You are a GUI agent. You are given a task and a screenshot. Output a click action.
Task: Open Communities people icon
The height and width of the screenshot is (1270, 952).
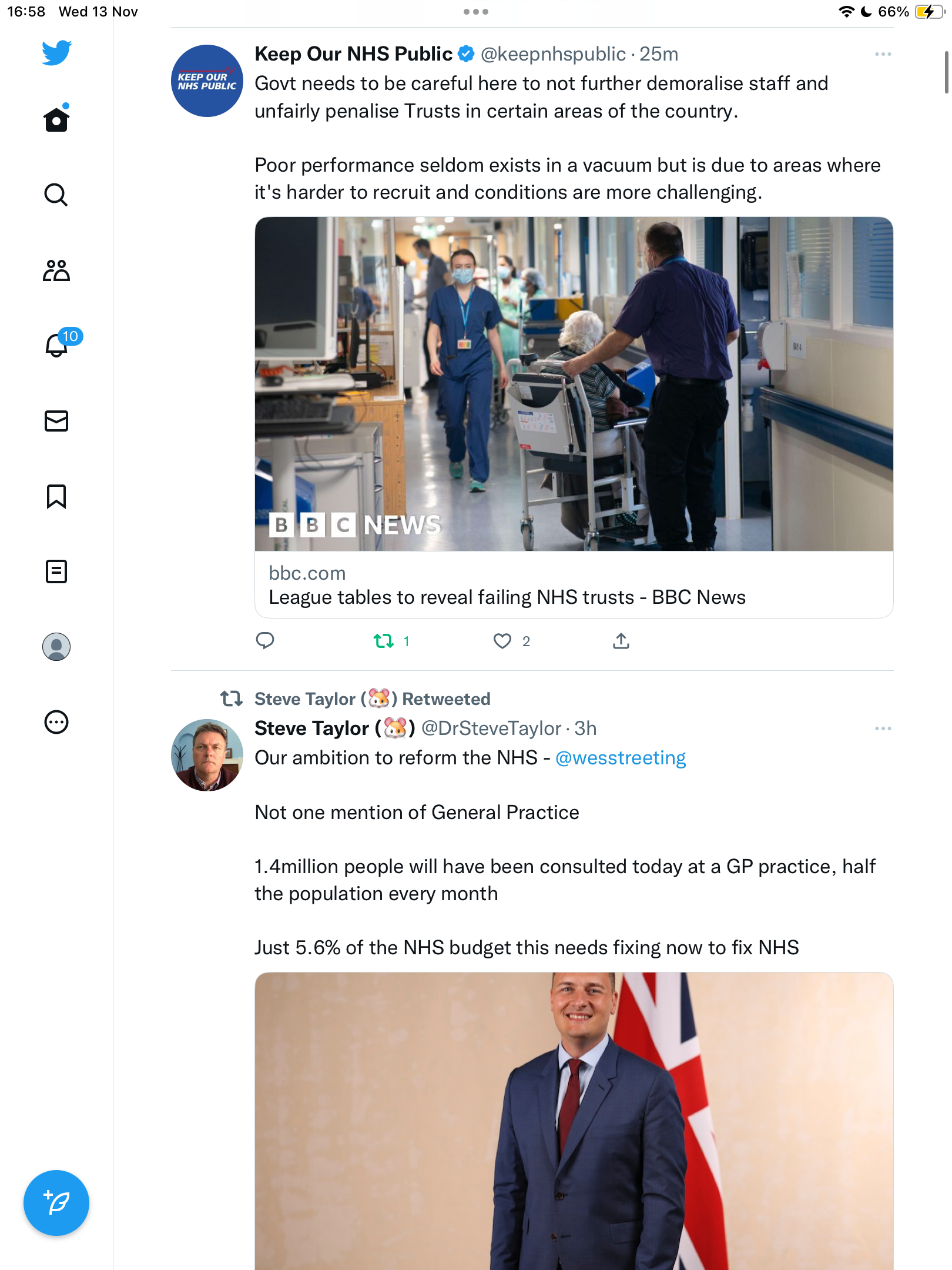(56, 270)
